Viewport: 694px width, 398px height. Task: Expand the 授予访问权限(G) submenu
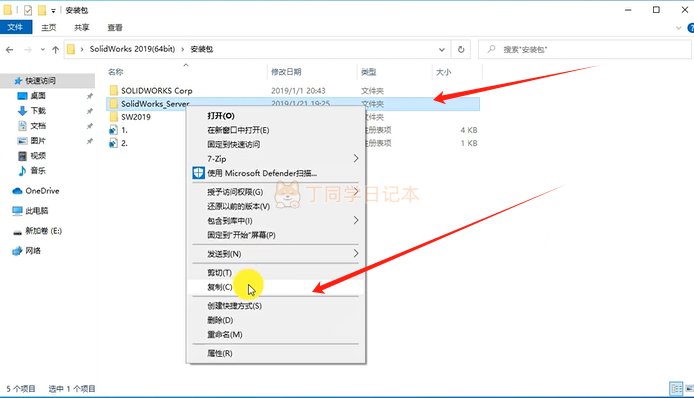coord(276,192)
